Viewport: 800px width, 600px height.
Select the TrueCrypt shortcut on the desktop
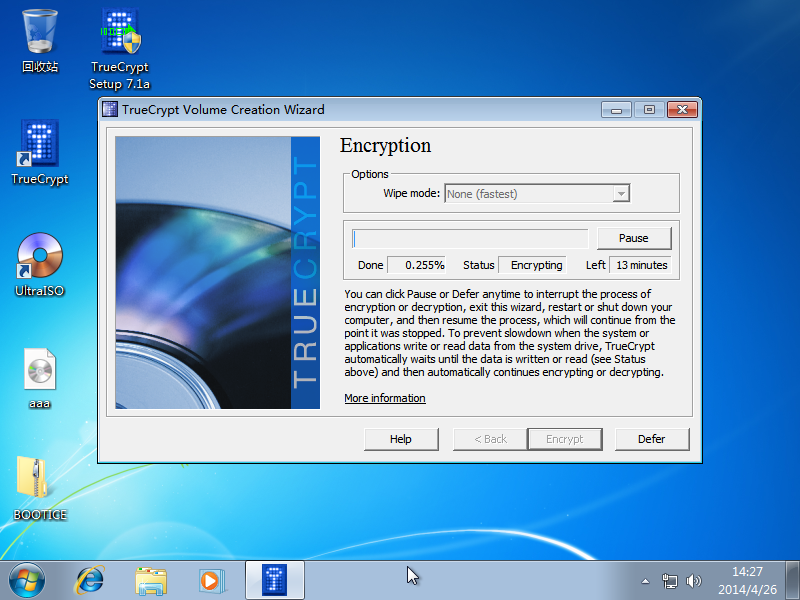click(40, 152)
